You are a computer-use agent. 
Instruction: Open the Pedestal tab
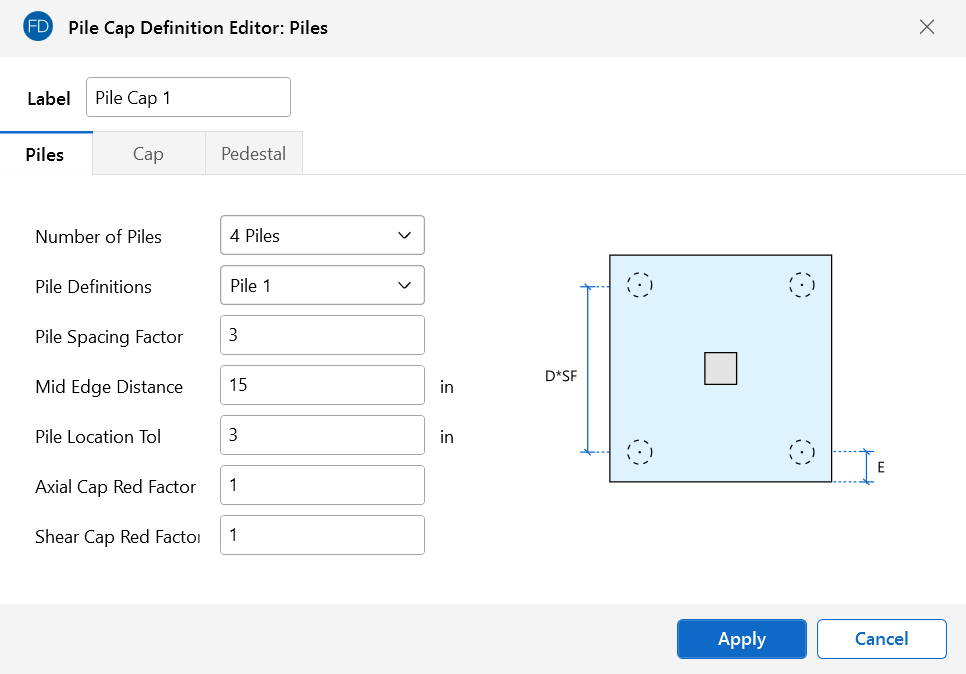(253, 154)
